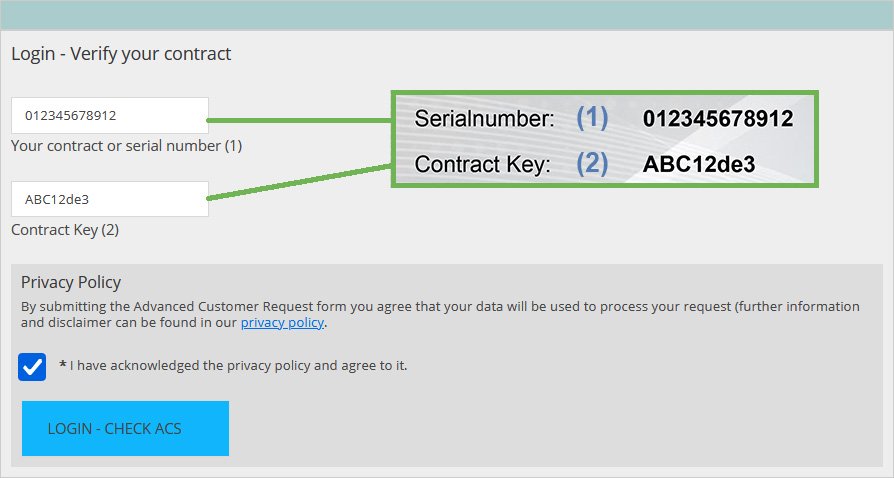Viewport: 894px width, 478px height.
Task: Click the required asterisk beside the checkbox
Action: tap(63, 366)
